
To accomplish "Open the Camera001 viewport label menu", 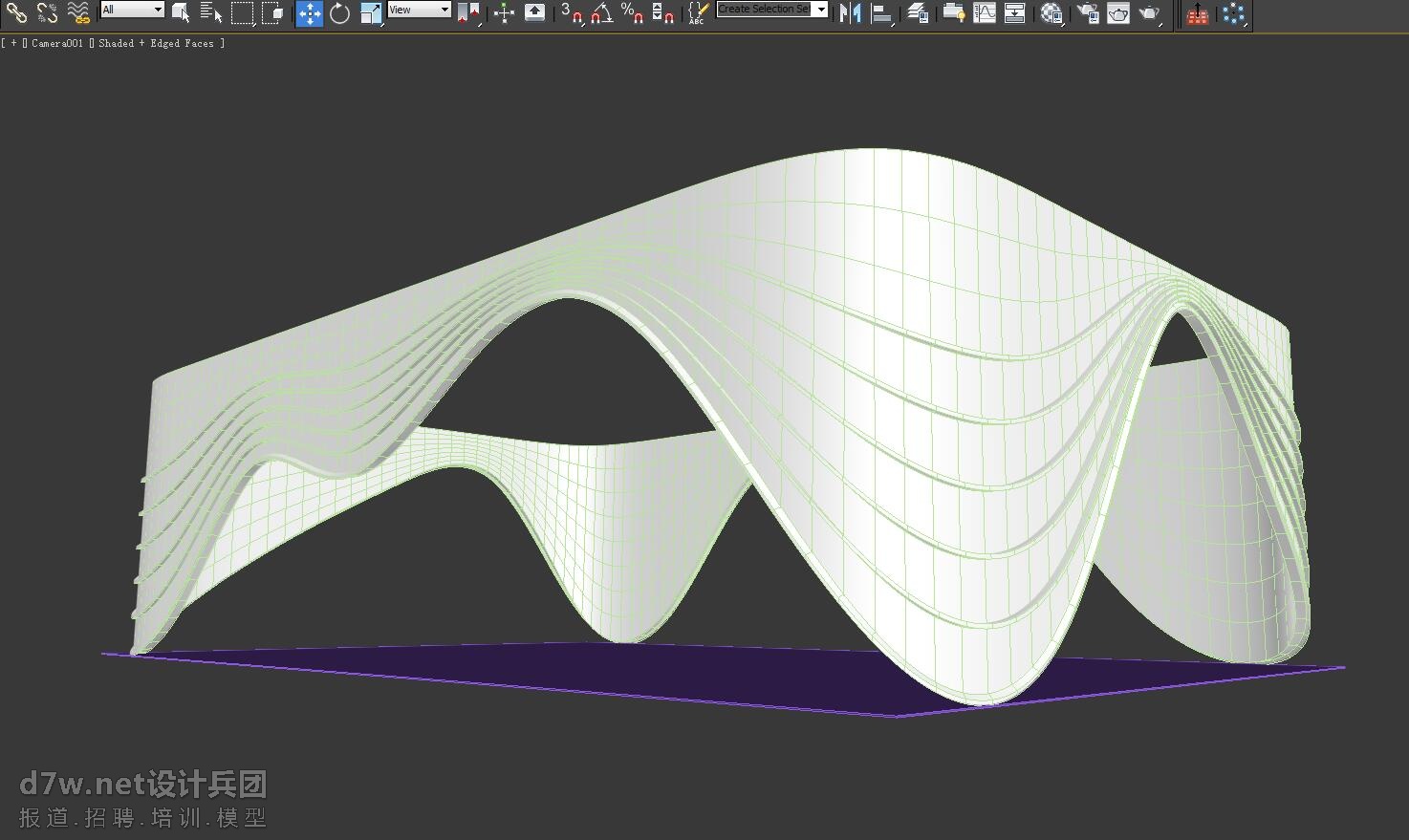I will [57, 43].
